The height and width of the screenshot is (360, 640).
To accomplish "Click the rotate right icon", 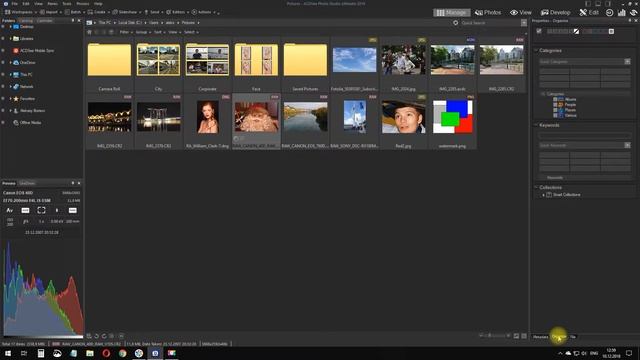I will 104,336.
